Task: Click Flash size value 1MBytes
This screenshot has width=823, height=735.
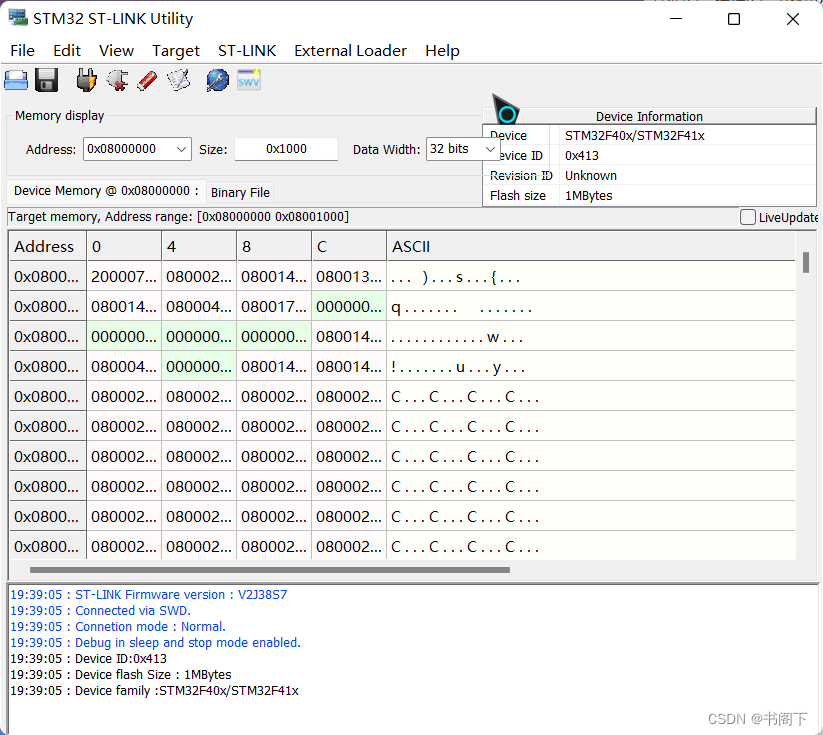Action: [x=588, y=196]
